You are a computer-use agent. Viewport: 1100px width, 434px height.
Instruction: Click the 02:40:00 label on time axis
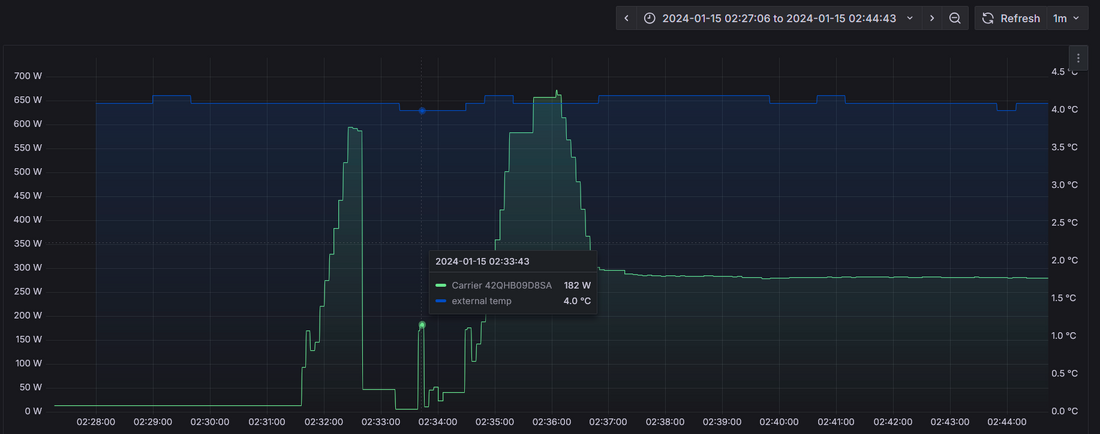click(780, 422)
